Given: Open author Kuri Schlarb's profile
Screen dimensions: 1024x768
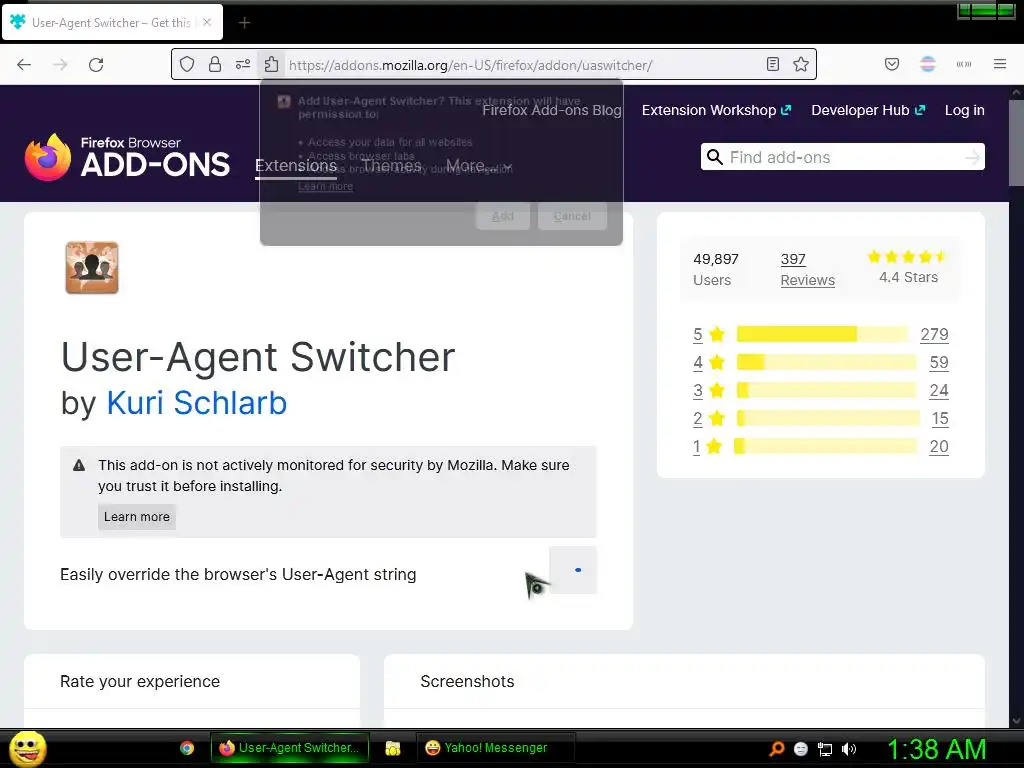Looking at the screenshot, I should click(197, 403).
